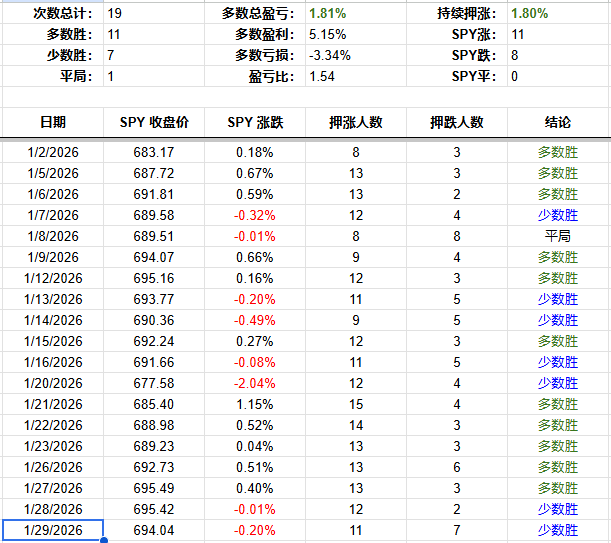Select closing price 695.16
The height and width of the screenshot is (543, 611).
click(x=154, y=278)
